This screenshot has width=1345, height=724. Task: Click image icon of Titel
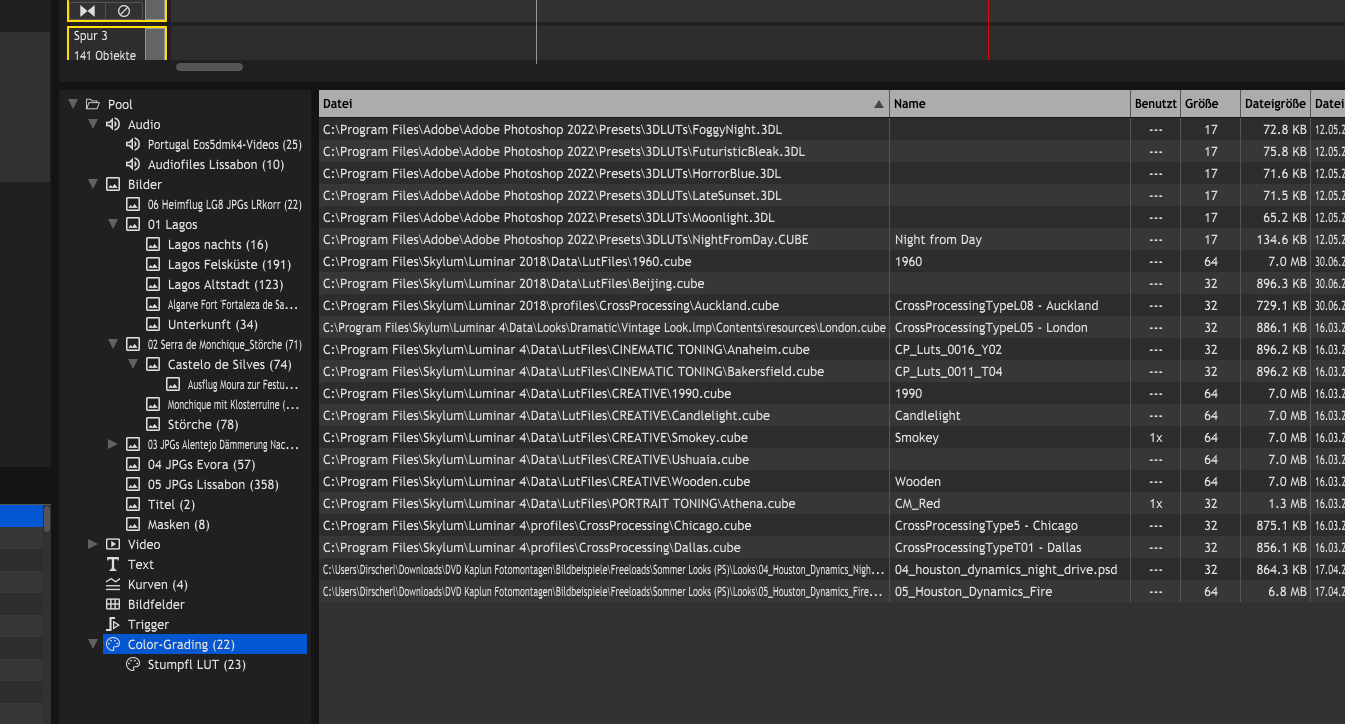(133, 504)
